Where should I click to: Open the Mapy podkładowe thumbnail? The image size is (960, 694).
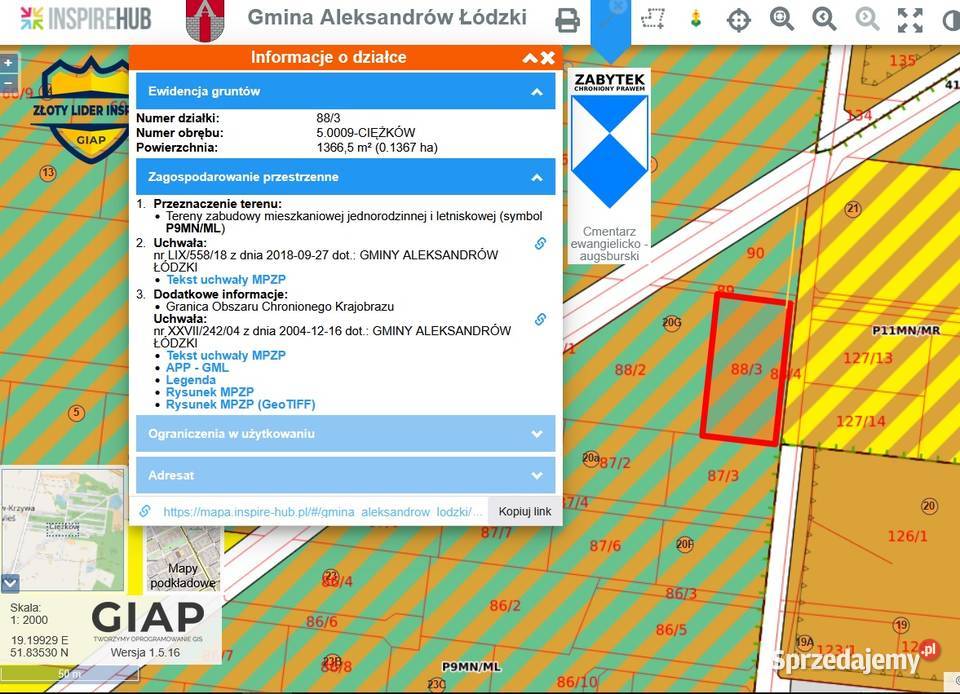pos(183,560)
